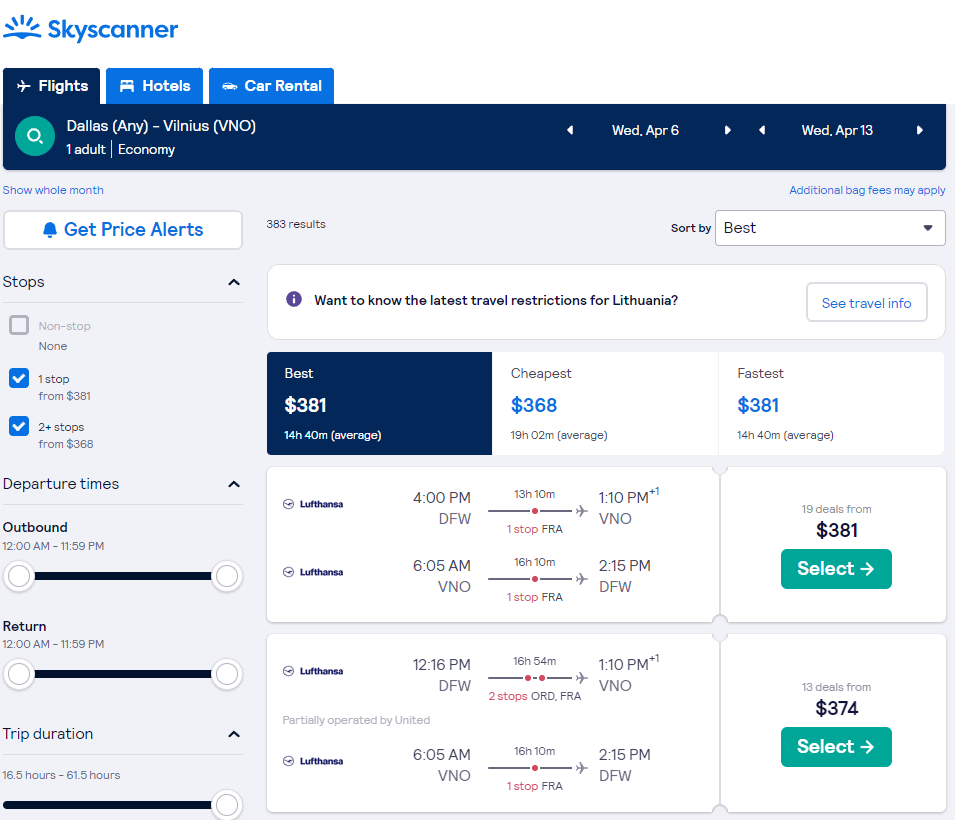Click Trip duration slider handle
The width and height of the screenshot is (955, 820).
tap(227, 805)
